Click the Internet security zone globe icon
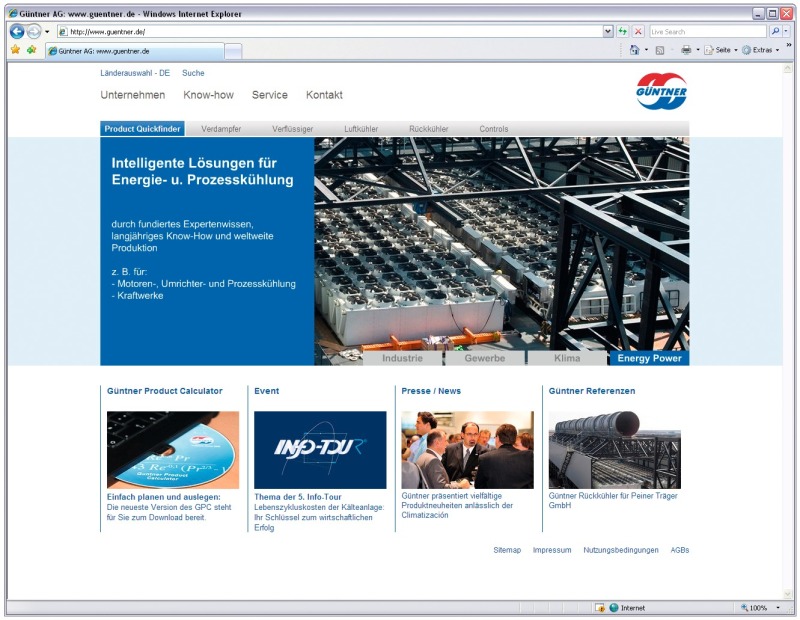 [x=614, y=608]
